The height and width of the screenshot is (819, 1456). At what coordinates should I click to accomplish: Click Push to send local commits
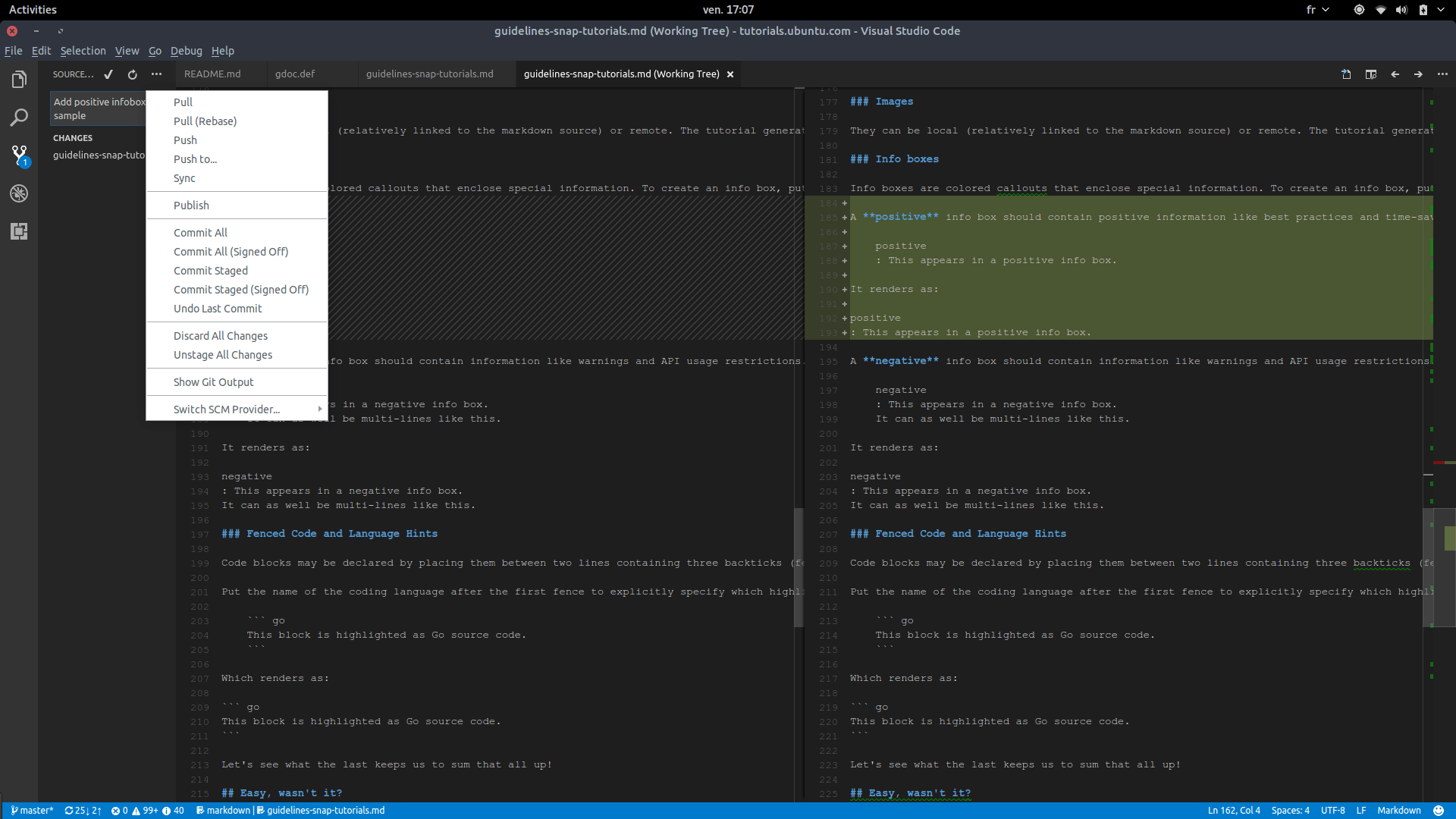pos(185,140)
